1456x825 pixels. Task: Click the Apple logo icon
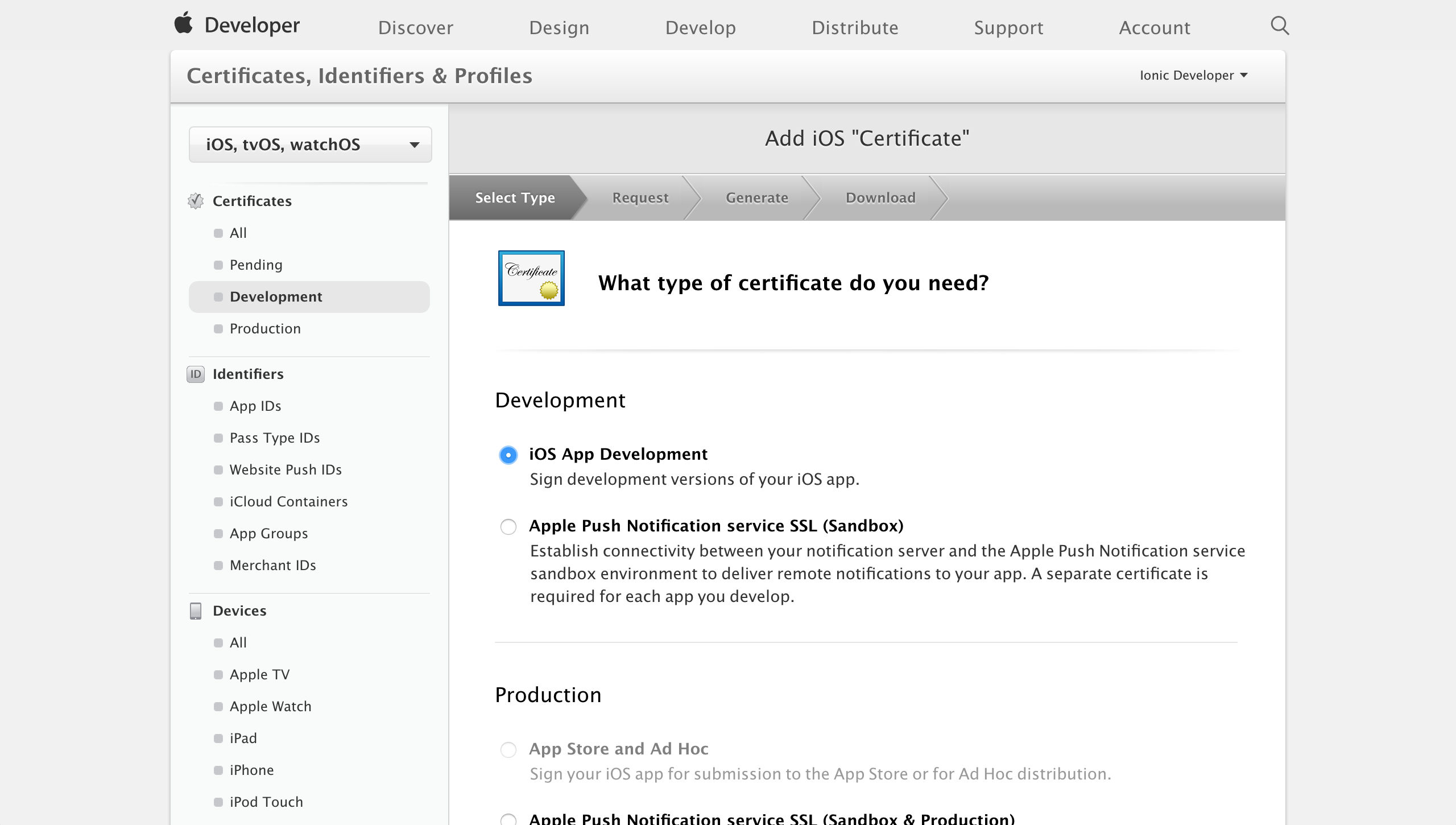click(x=183, y=23)
